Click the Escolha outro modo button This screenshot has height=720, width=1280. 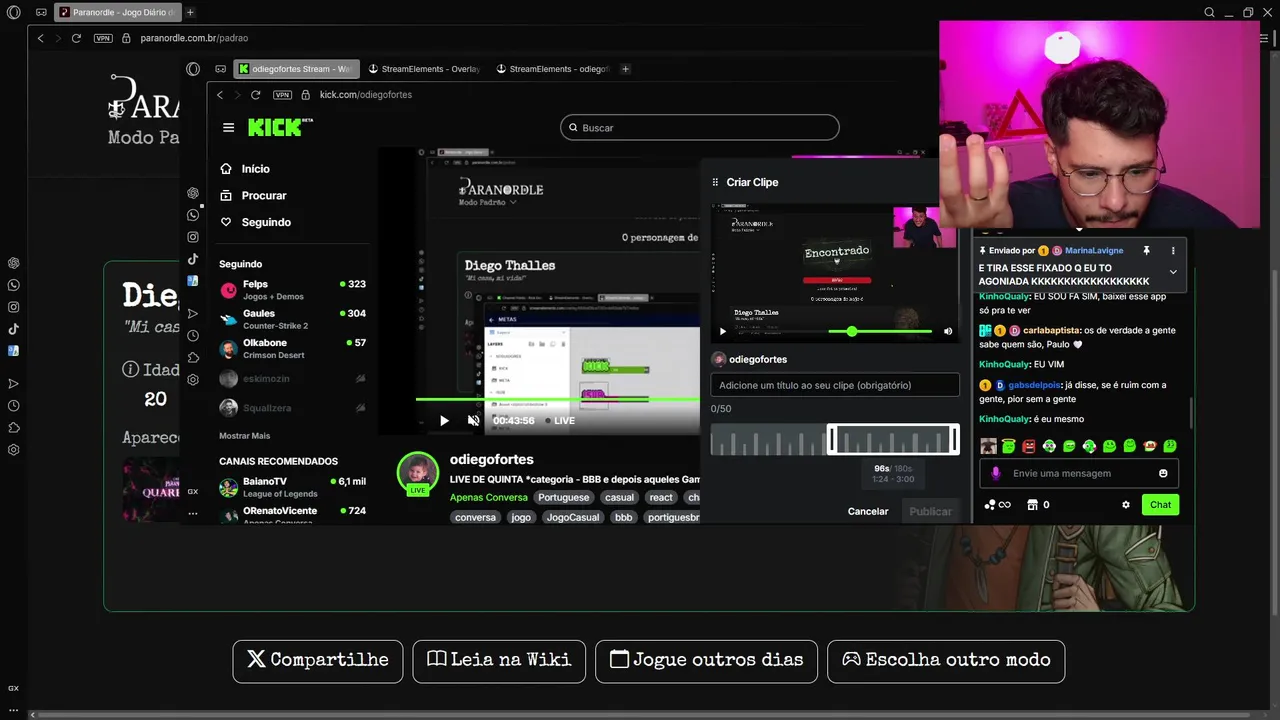click(946, 661)
